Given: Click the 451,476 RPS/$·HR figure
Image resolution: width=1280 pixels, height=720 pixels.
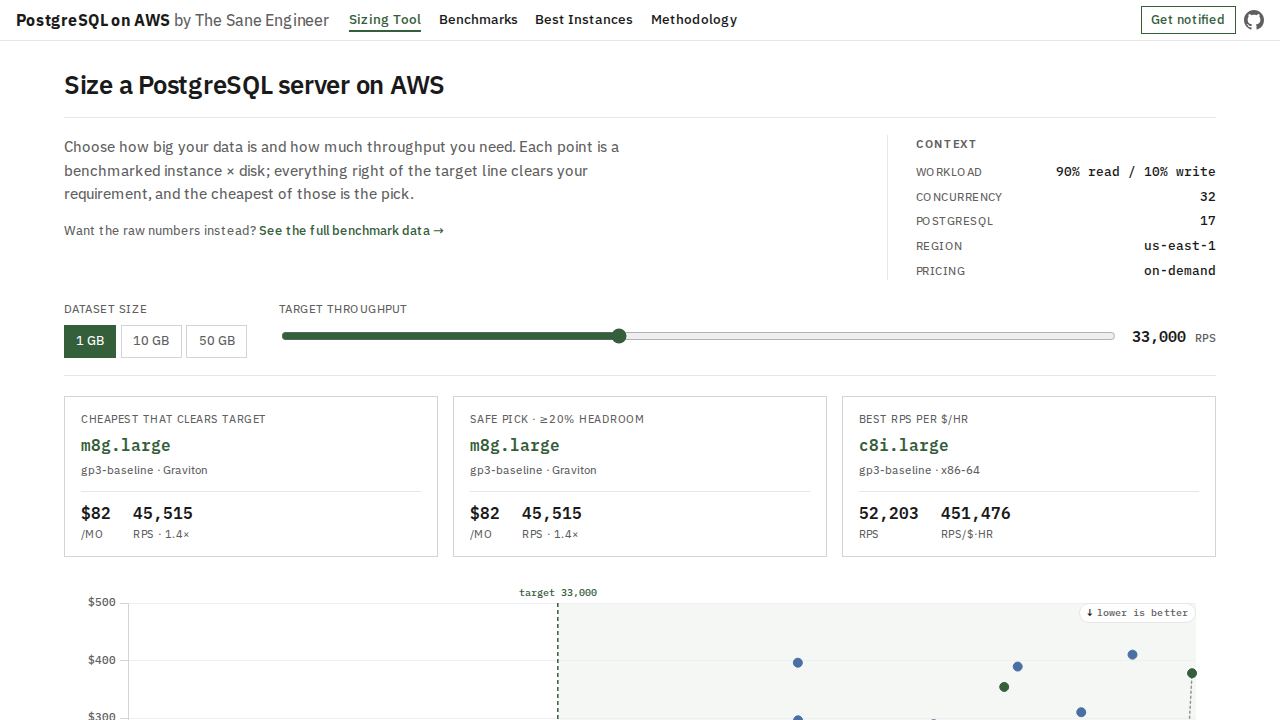Looking at the screenshot, I should click(x=976, y=513).
